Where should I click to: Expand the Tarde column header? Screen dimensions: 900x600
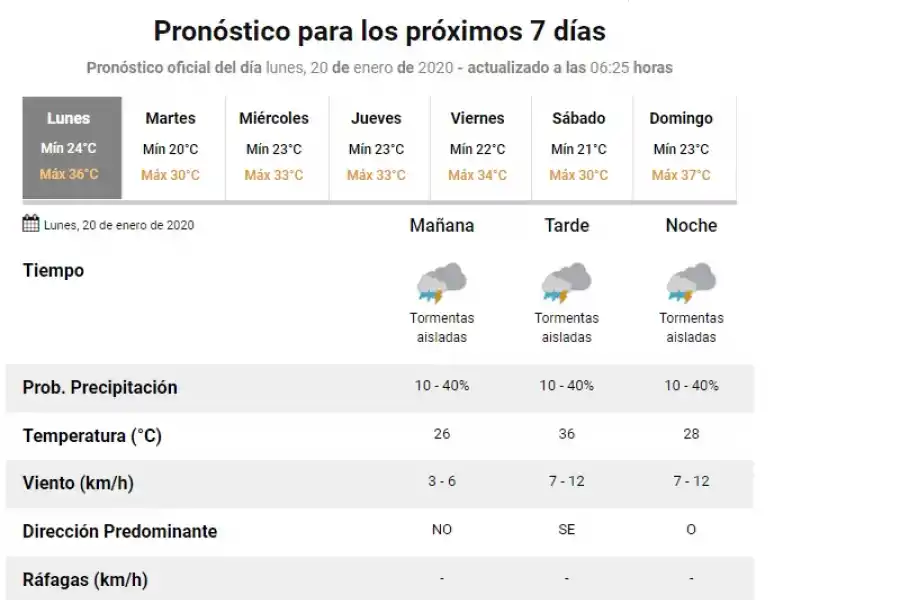point(566,226)
